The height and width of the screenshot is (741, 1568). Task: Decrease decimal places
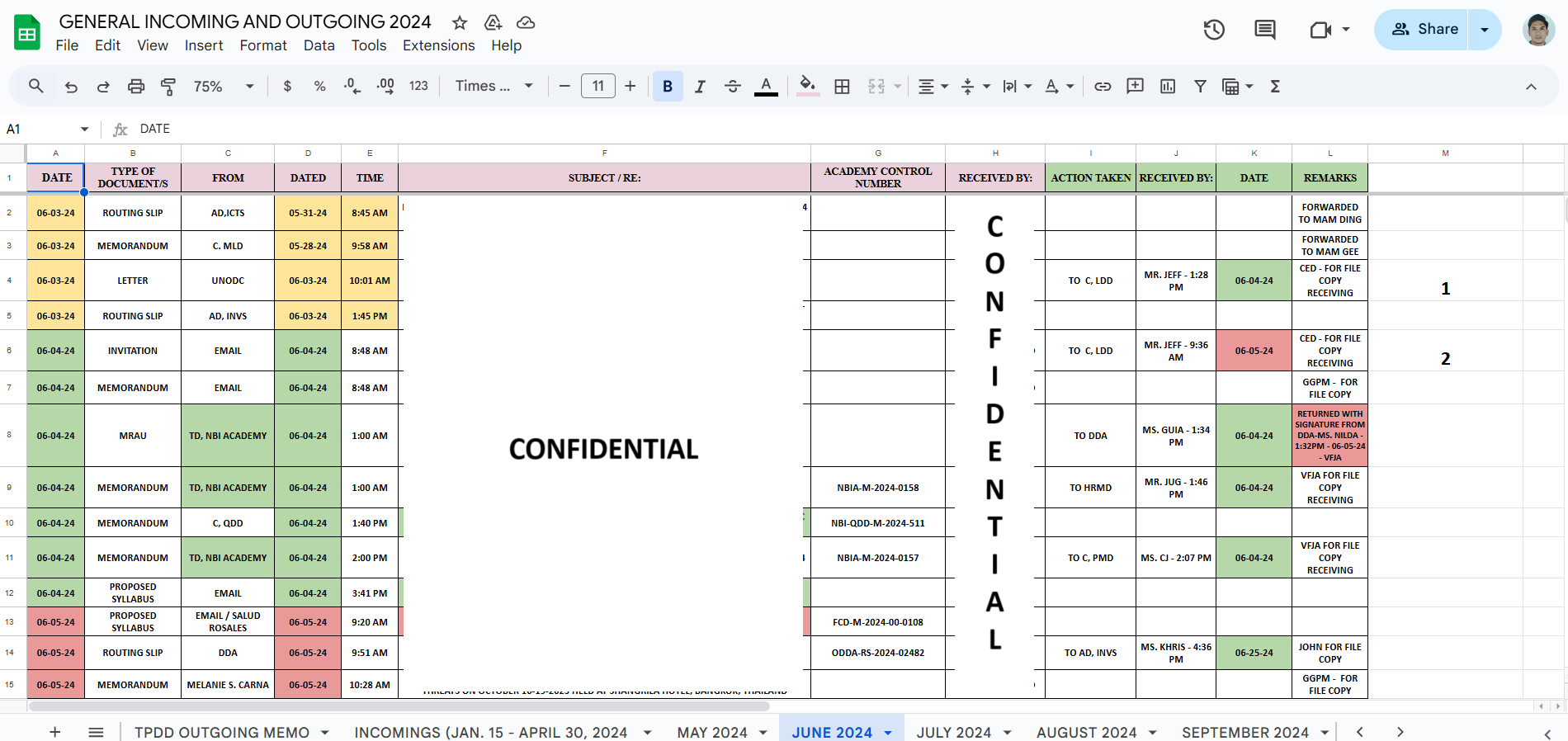click(352, 86)
